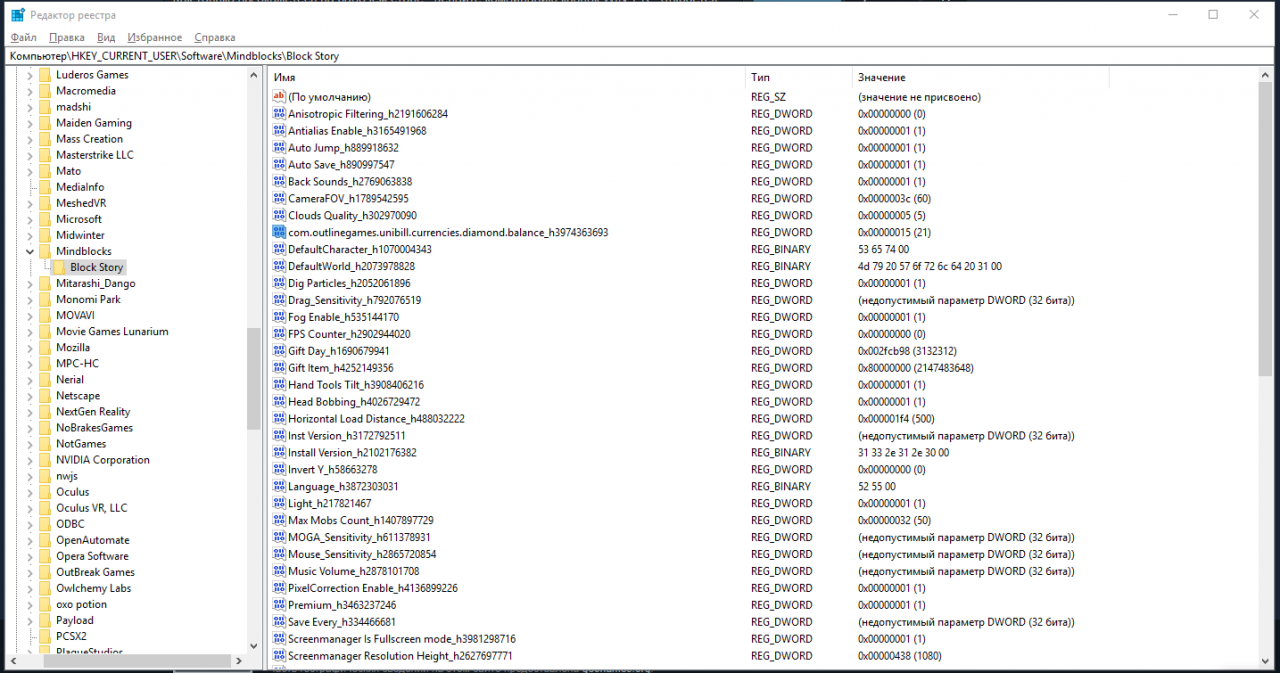Viewport: 1280px width, 673px height.
Task: Click the Microsoft folder icon
Action: pyautogui.click(x=44, y=219)
